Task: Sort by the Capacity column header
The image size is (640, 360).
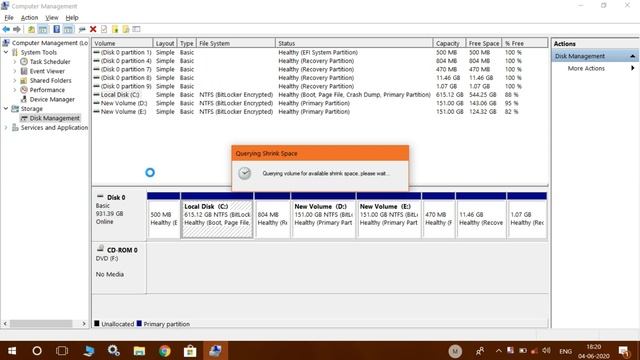Action: point(449,43)
